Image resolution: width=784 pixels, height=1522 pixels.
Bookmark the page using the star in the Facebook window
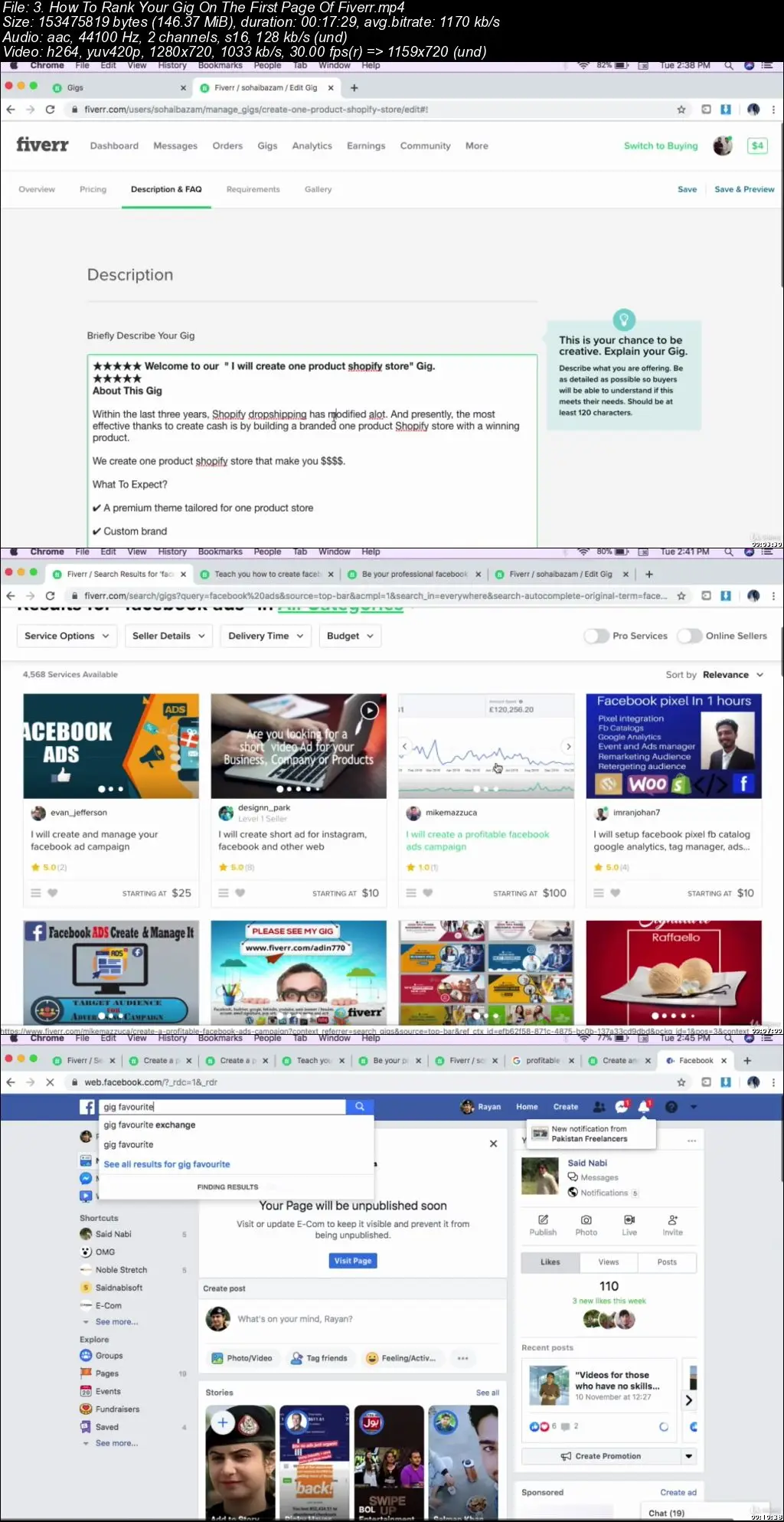click(681, 1082)
